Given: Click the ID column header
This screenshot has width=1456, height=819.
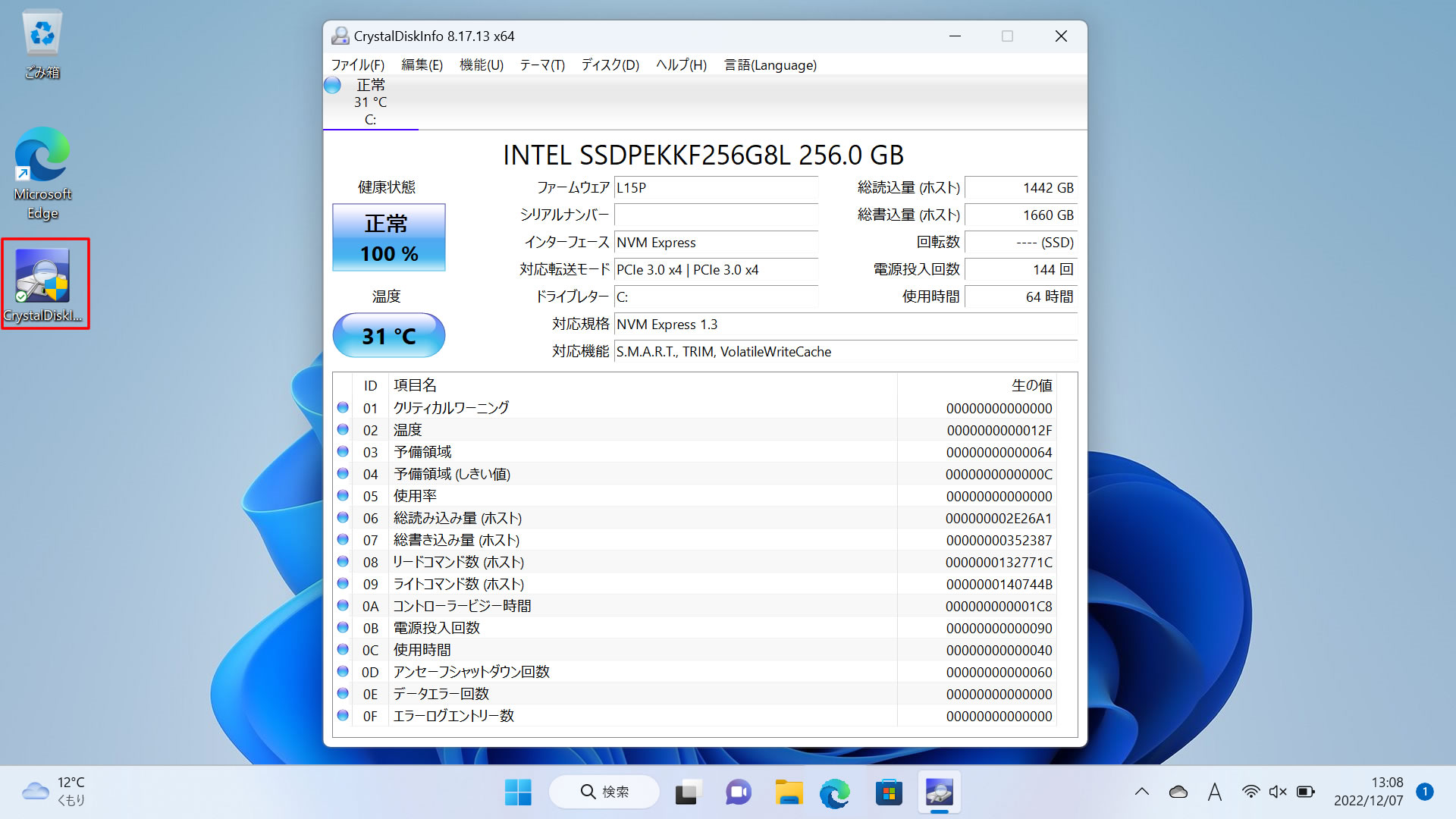Looking at the screenshot, I should coord(370,385).
